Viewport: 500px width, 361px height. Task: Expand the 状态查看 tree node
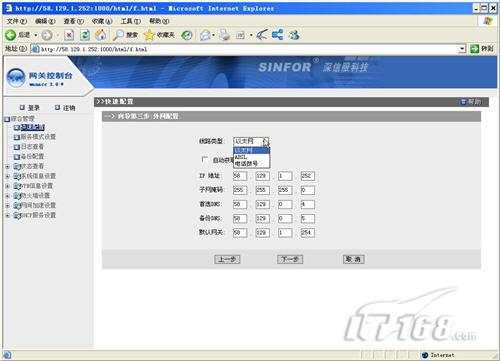coord(8,166)
